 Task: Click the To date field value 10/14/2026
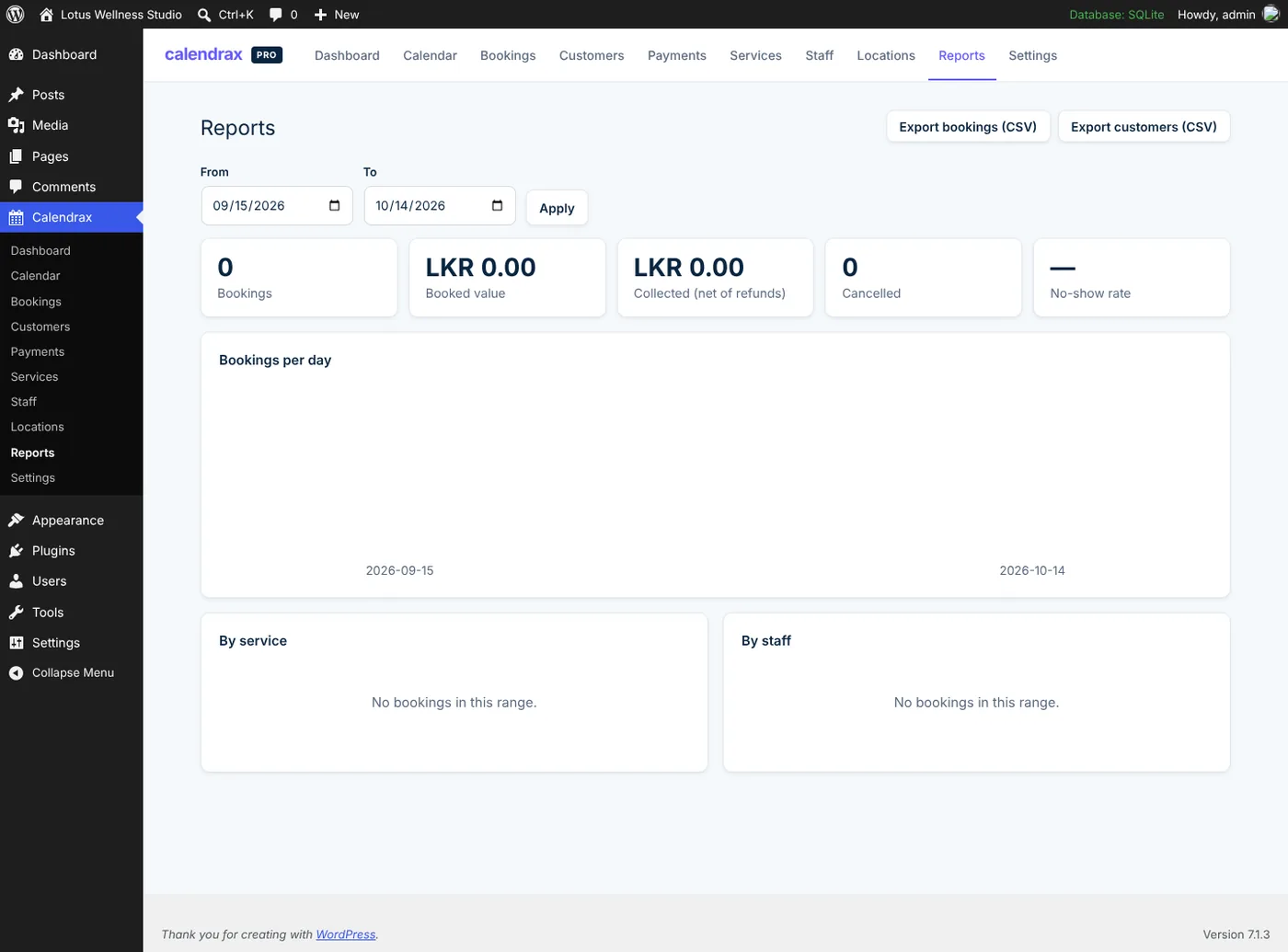coord(410,206)
